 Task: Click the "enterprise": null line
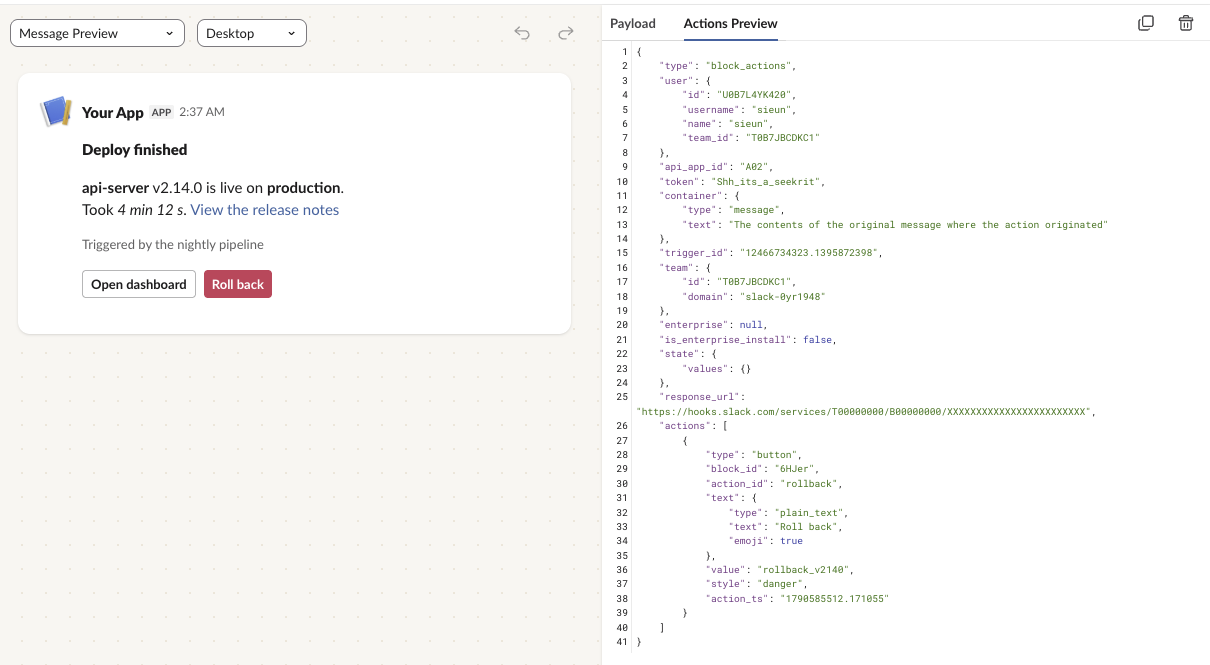pyautogui.click(x=713, y=325)
